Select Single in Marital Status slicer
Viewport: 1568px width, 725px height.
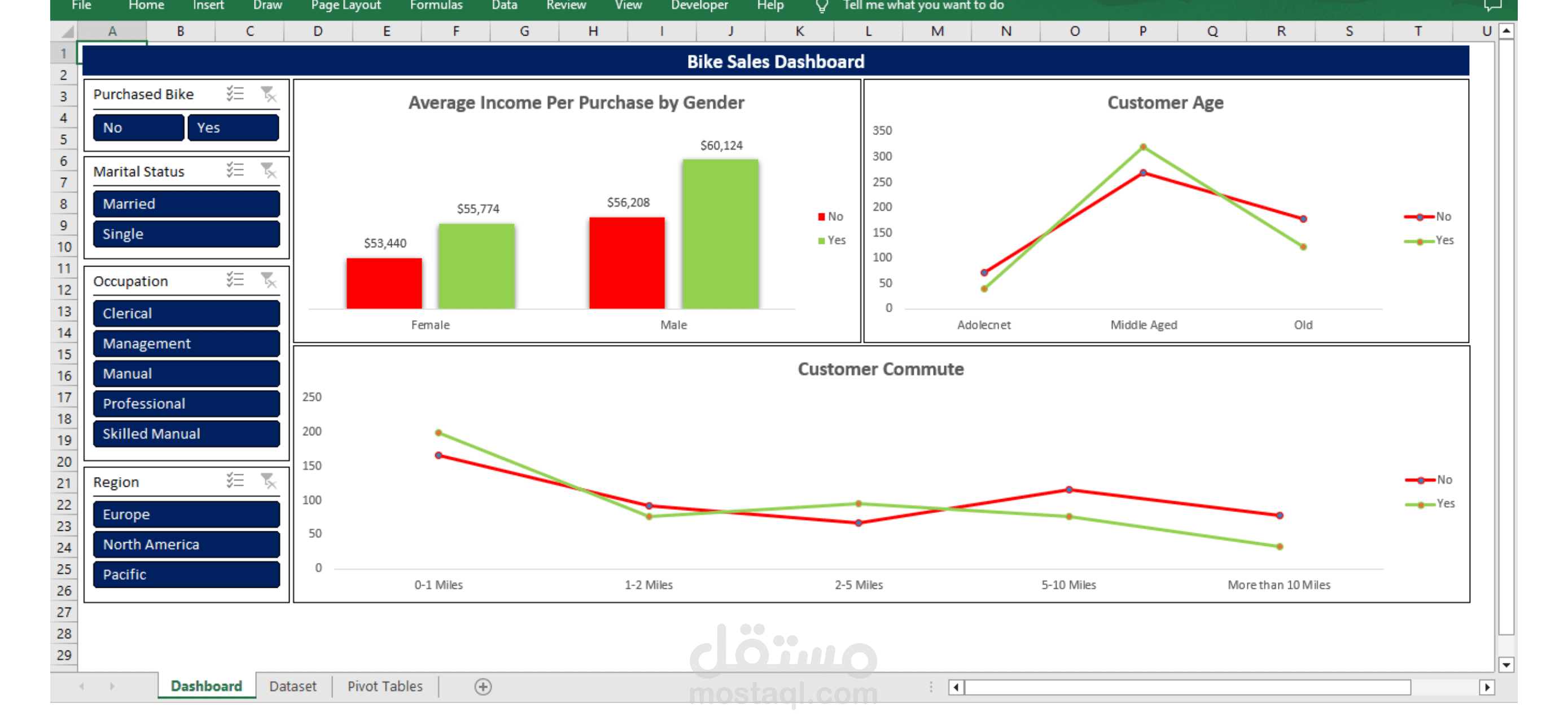(x=186, y=234)
